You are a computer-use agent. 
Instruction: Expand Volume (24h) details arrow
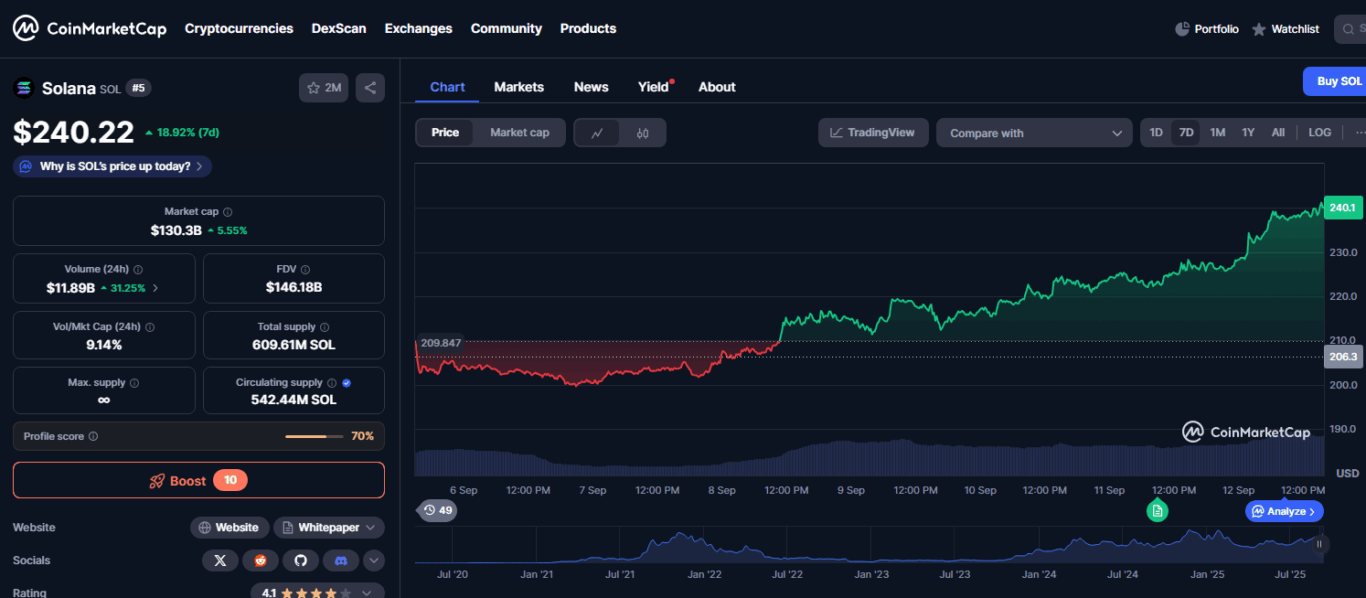[155, 288]
